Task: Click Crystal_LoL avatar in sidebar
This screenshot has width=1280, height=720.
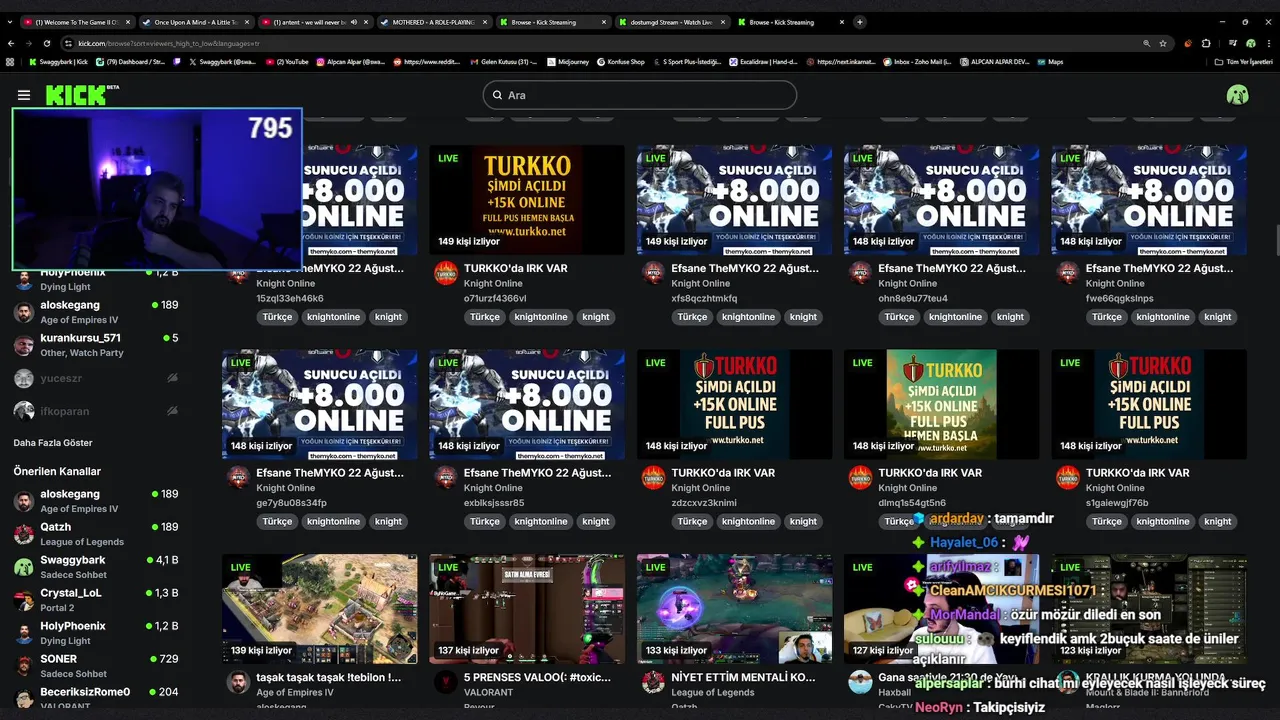Action: tap(24, 600)
